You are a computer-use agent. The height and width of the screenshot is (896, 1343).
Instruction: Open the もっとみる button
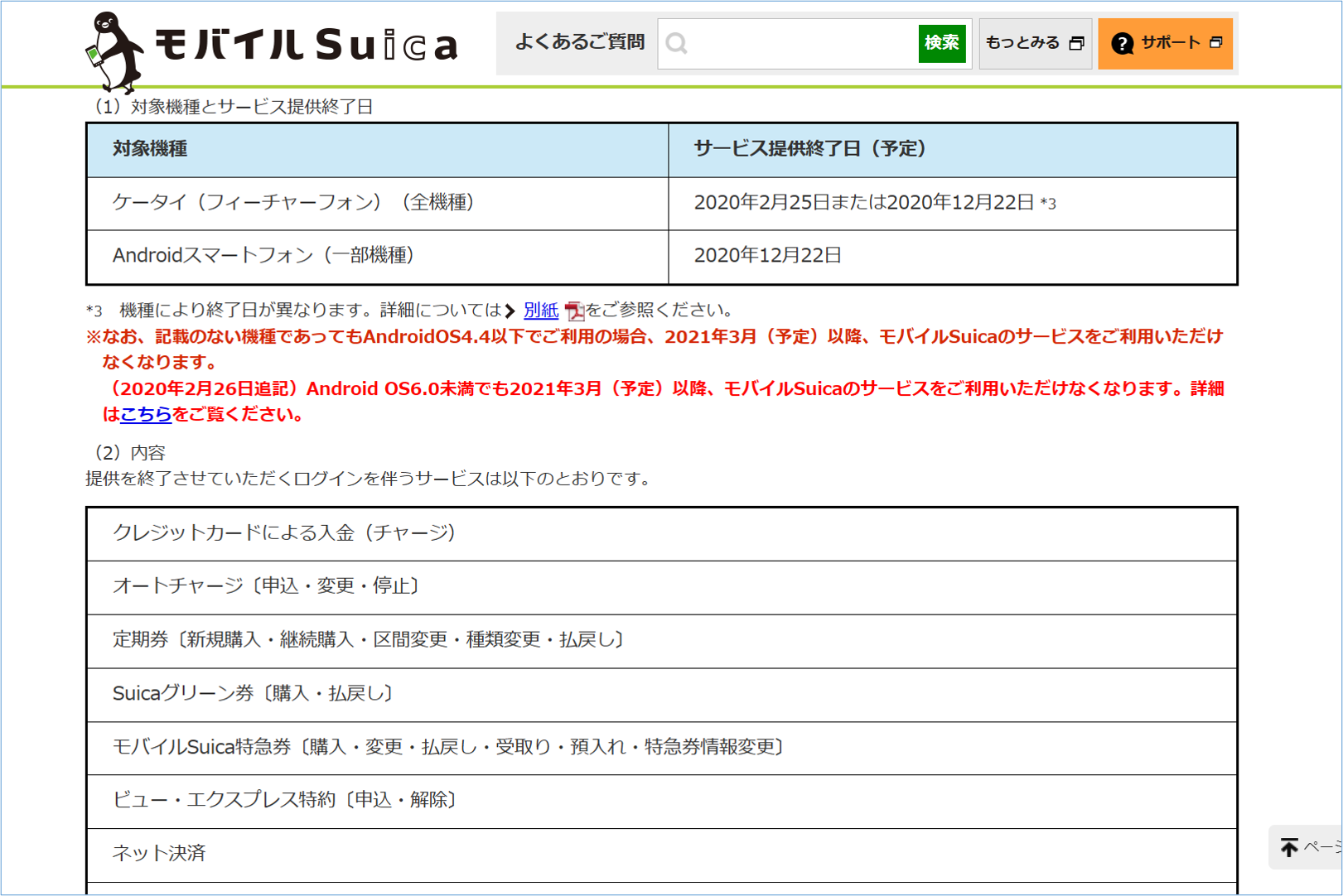coord(1023,43)
